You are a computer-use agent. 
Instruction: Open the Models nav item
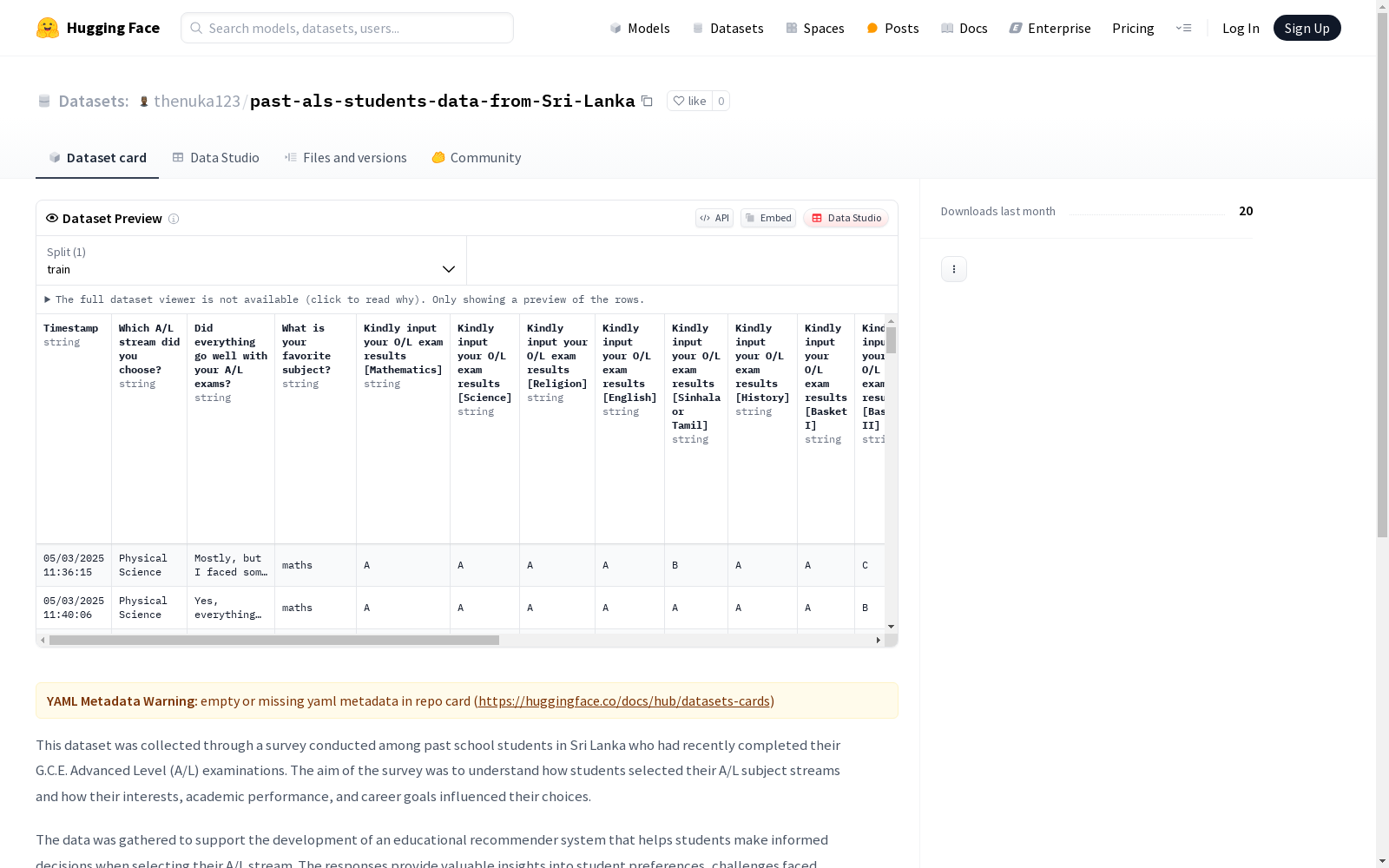(640, 28)
